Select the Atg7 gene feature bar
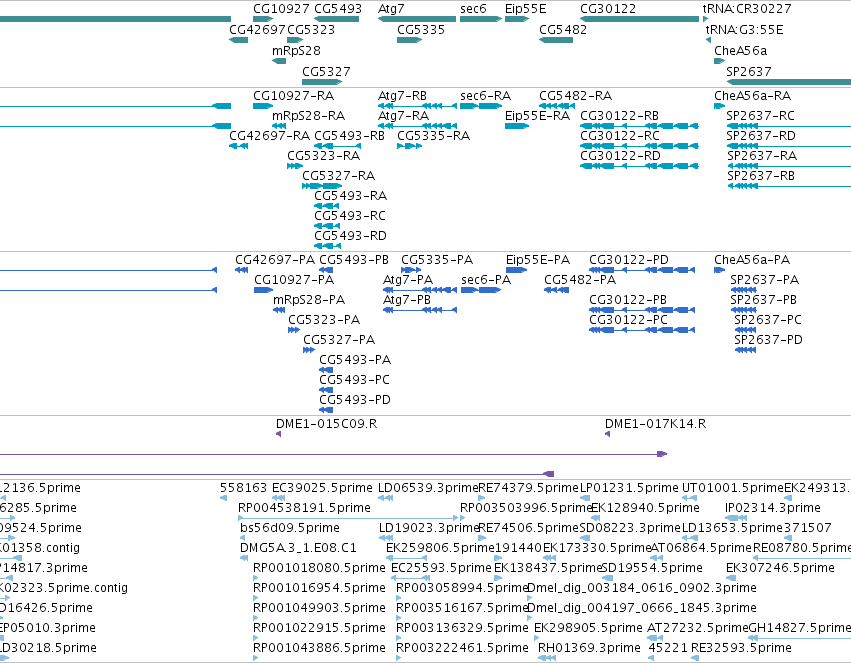This screenshot has height=663, width=851. tap(417, 19)
